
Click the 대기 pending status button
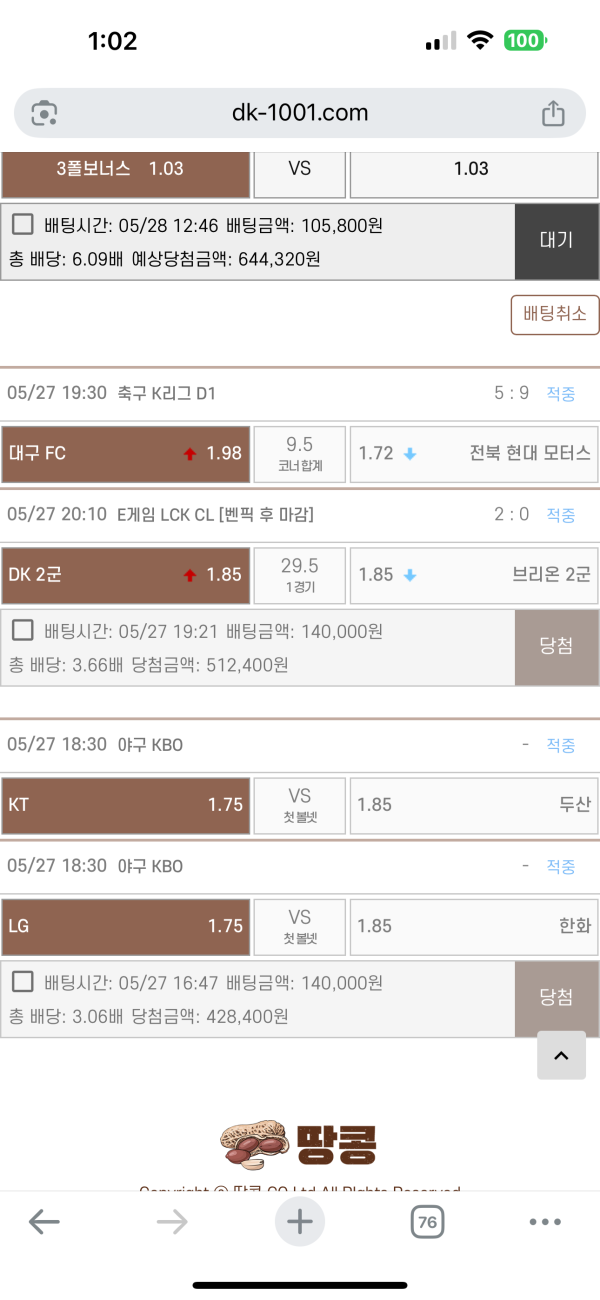tap(556, 241)
